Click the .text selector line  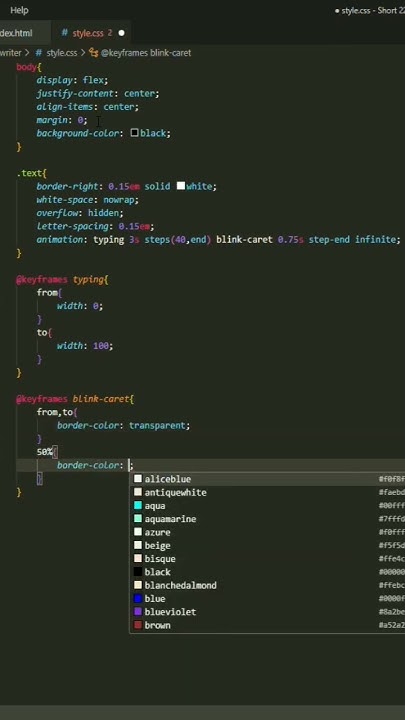point(32,174)
